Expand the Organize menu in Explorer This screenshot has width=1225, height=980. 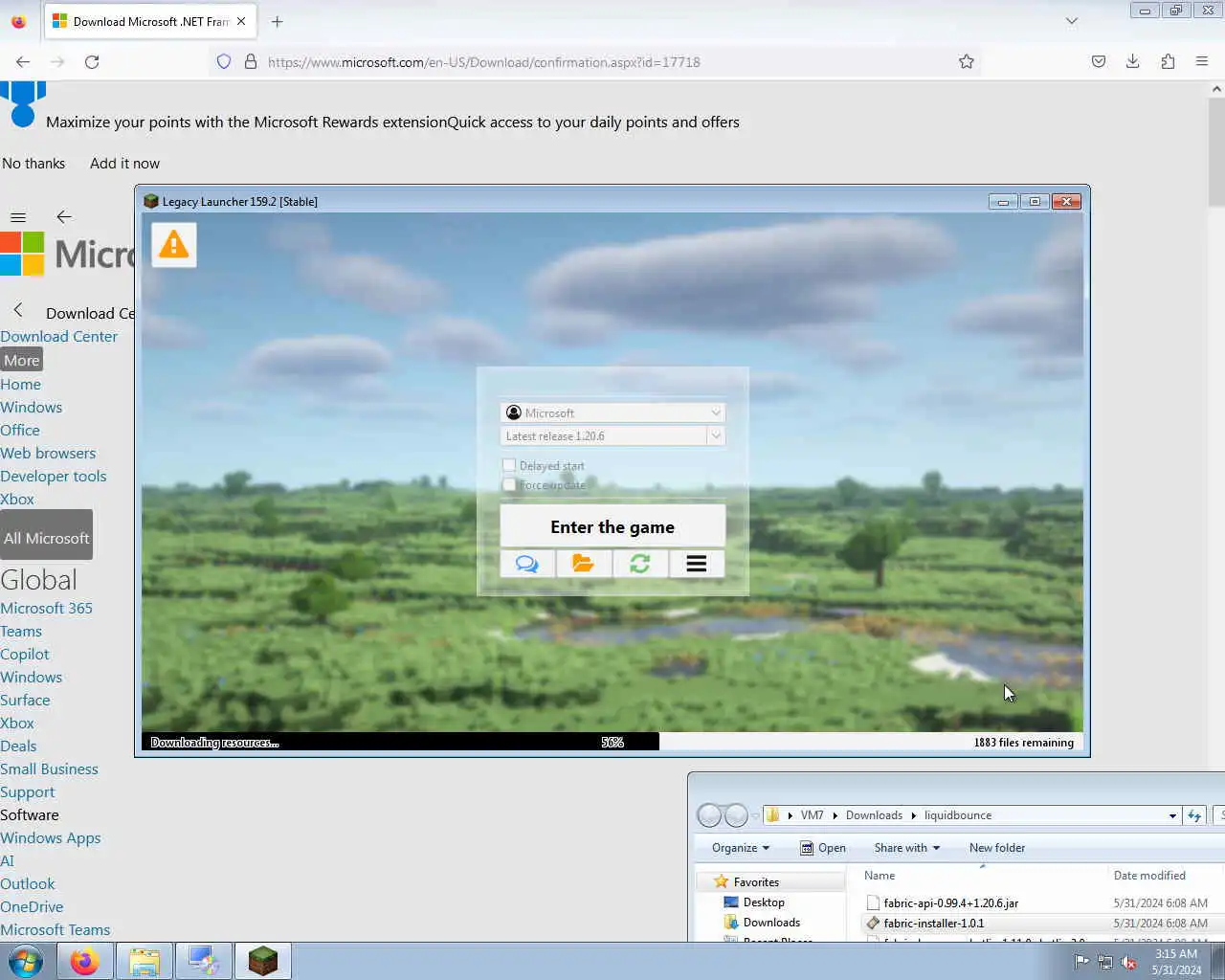(x=741, y=848)
